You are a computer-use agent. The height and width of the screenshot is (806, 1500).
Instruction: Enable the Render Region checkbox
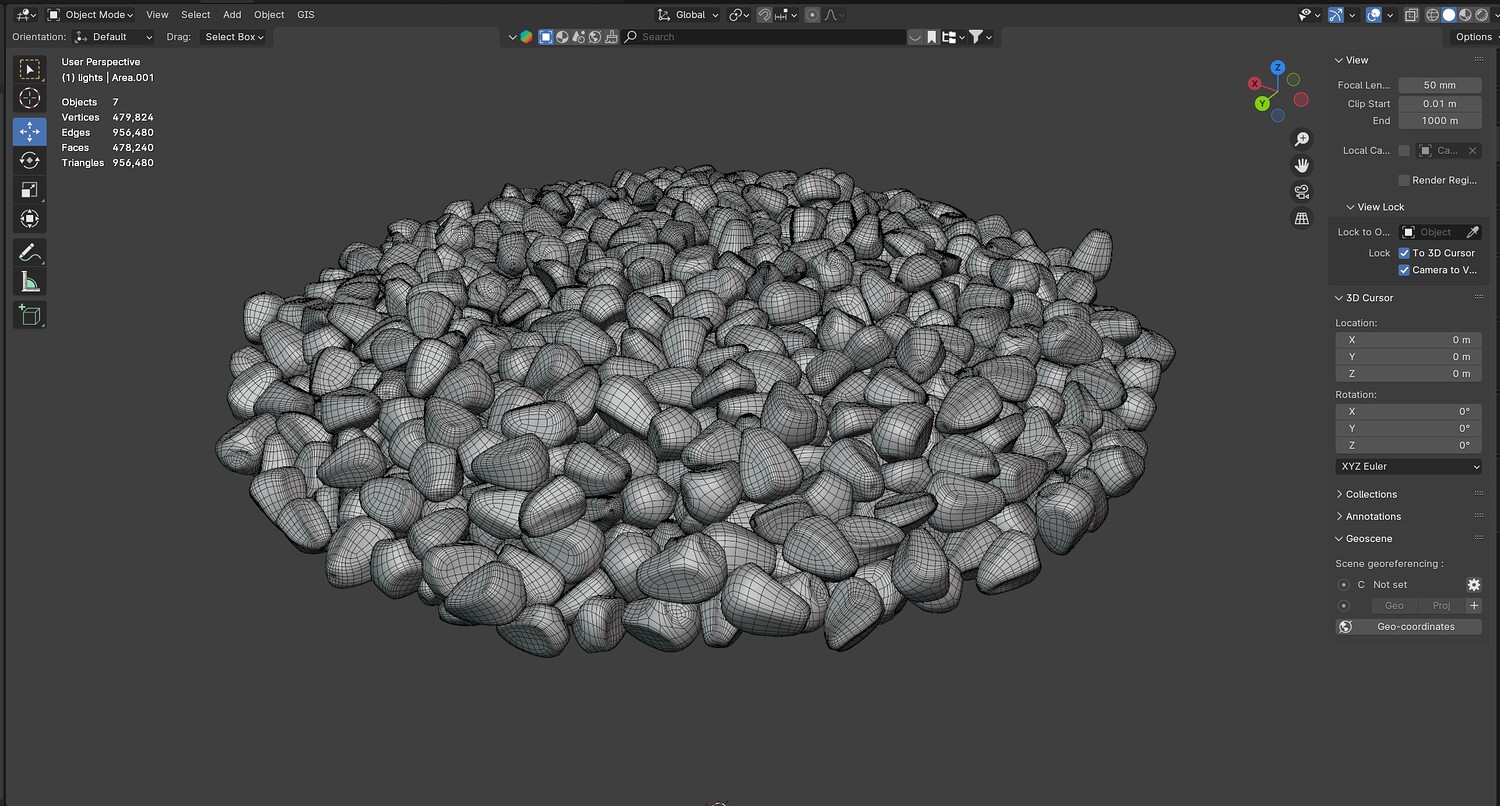(x=1404, y=180)
